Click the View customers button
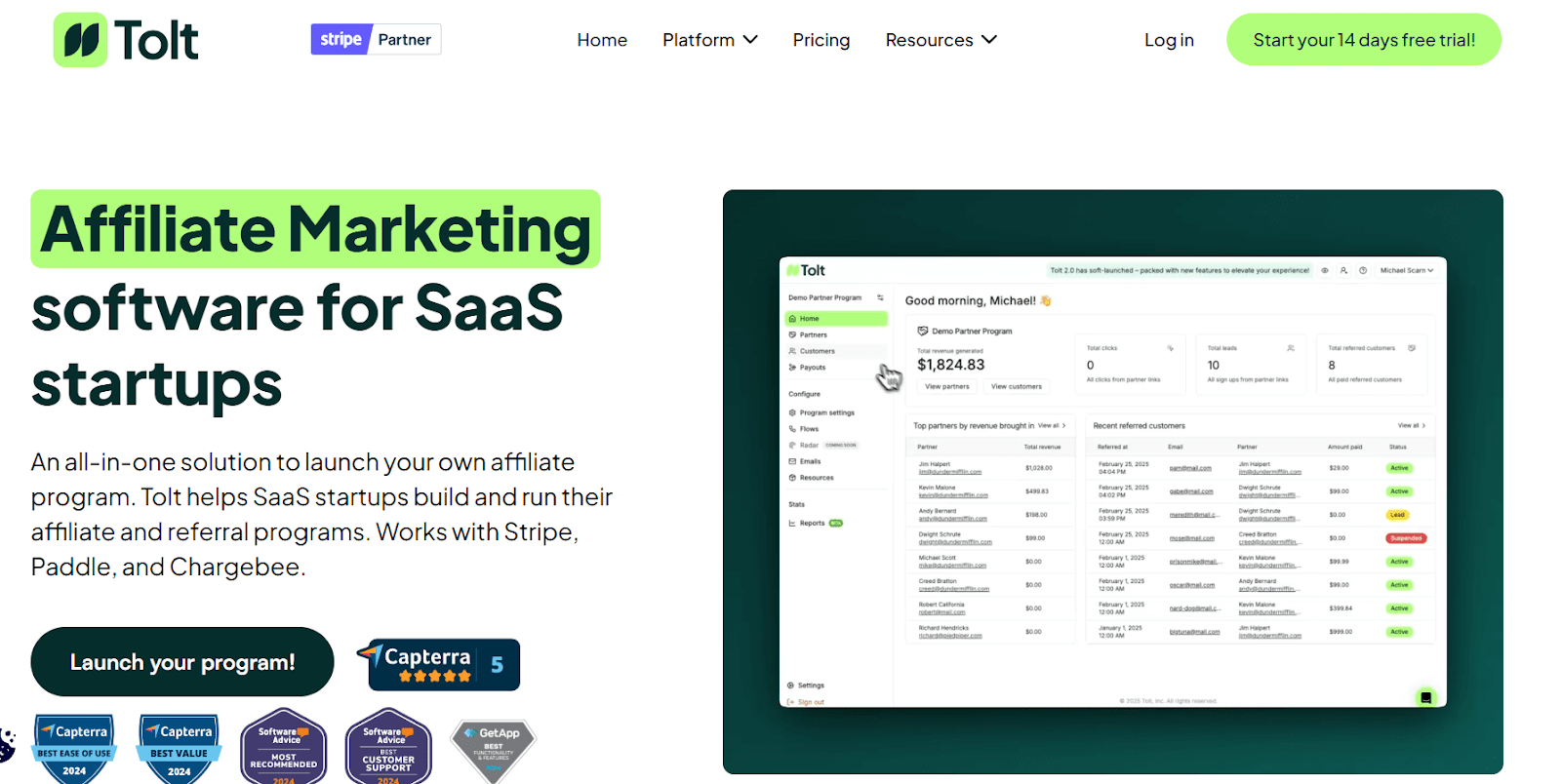This screenshot has height=784, width=1561. (x=1017, y=387)
